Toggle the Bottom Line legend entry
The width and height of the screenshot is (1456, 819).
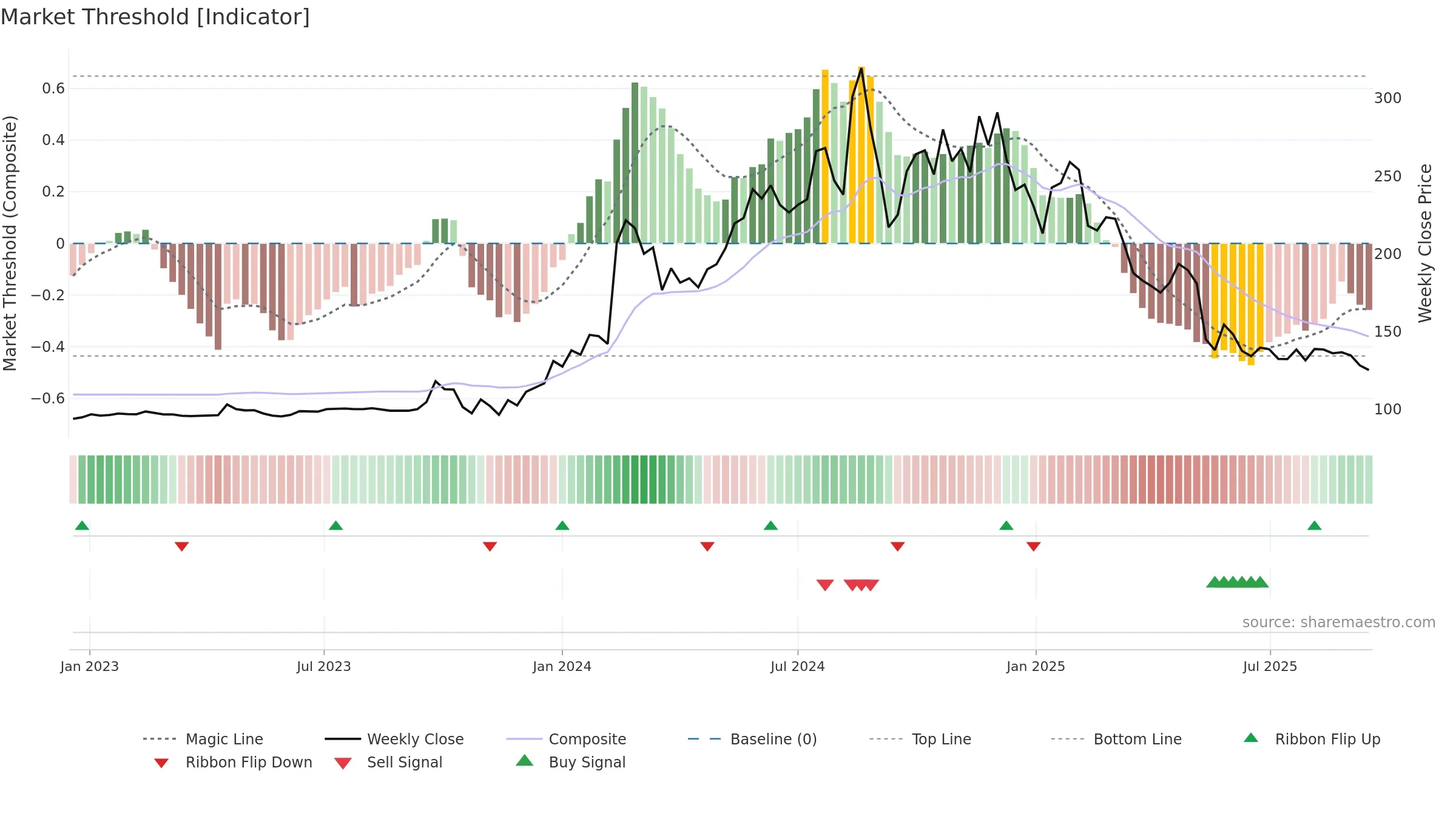(x=1116, y=739)
